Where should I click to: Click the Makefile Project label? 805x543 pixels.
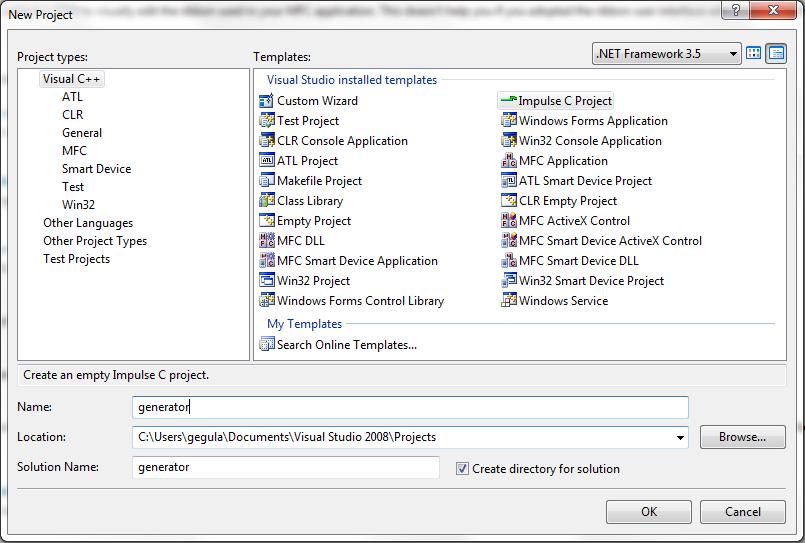(x=319, y=181)
